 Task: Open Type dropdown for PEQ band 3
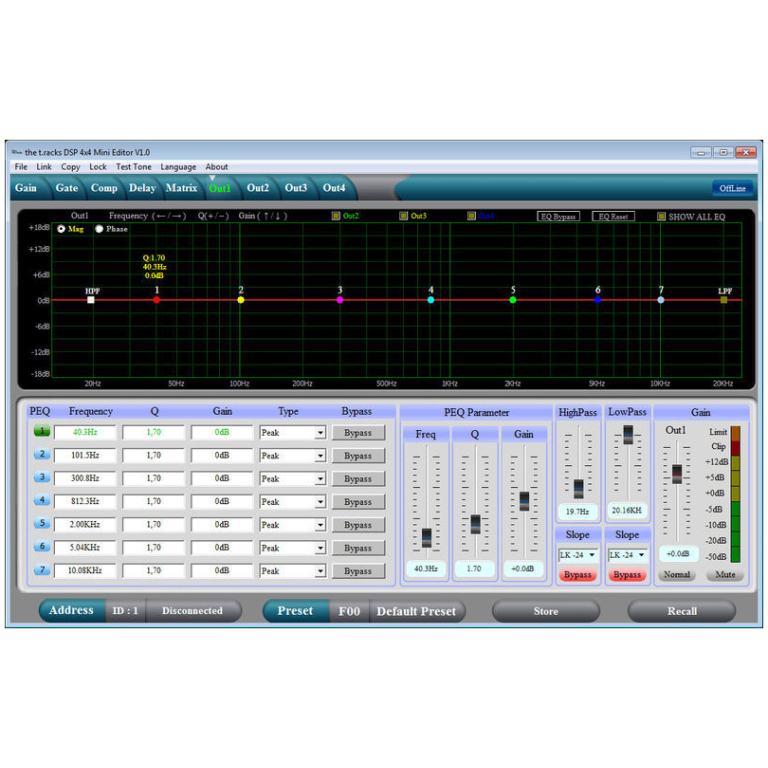click(320, 479)
